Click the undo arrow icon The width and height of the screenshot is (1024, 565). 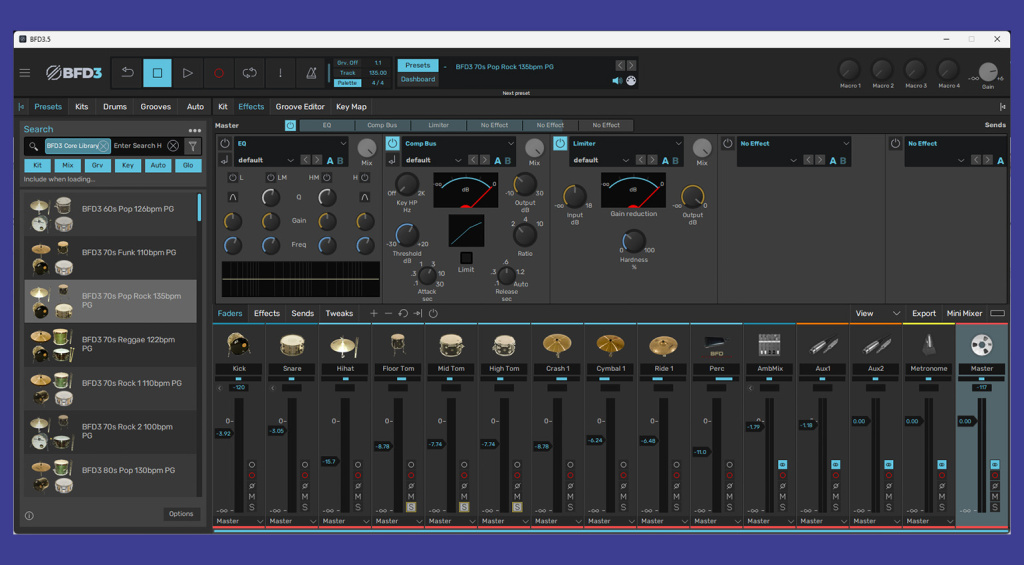point(127,73)
